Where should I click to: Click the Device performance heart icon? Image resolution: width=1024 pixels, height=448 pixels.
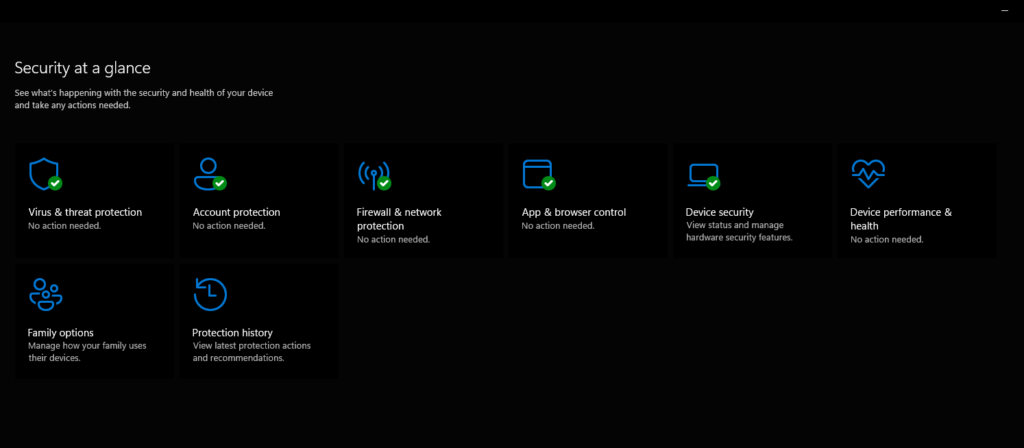point(866,174)
